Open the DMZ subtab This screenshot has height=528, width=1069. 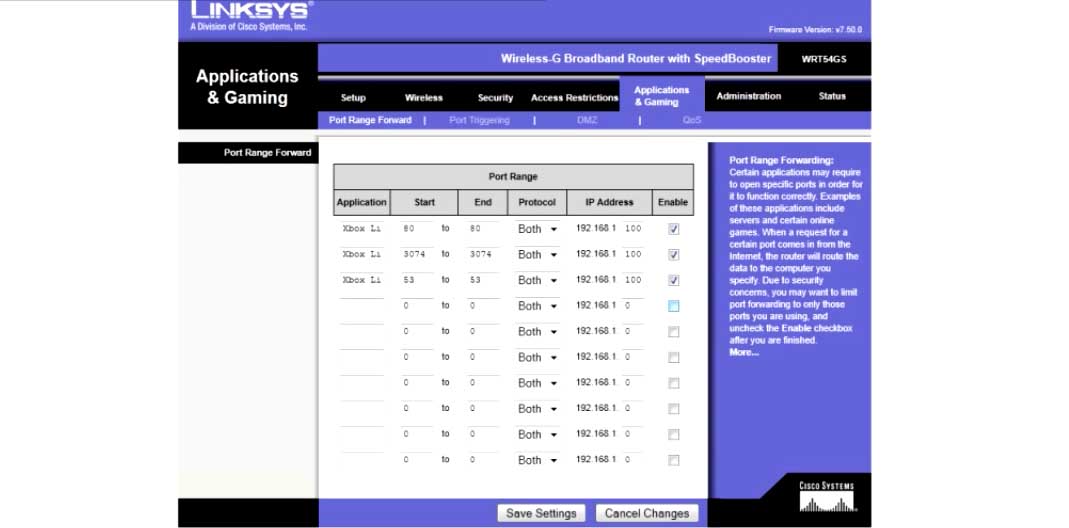tap(586, 120)
